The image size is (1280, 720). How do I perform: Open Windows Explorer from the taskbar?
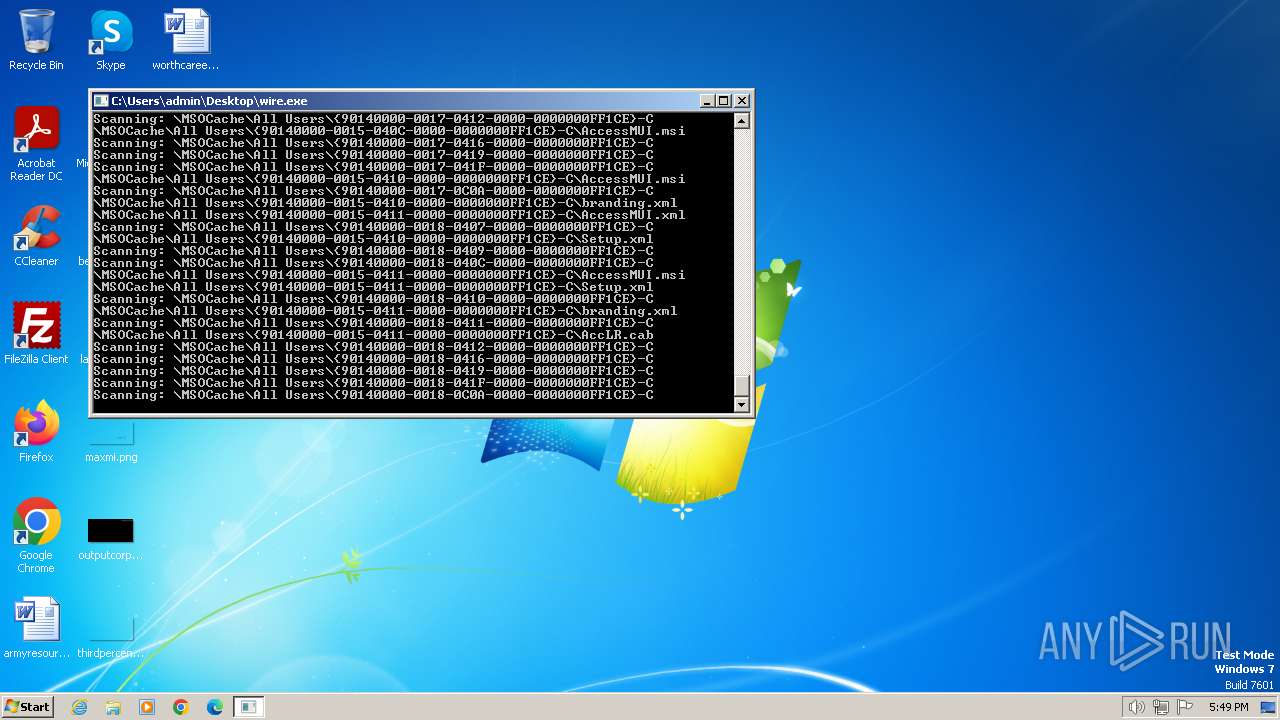[113, 707]
